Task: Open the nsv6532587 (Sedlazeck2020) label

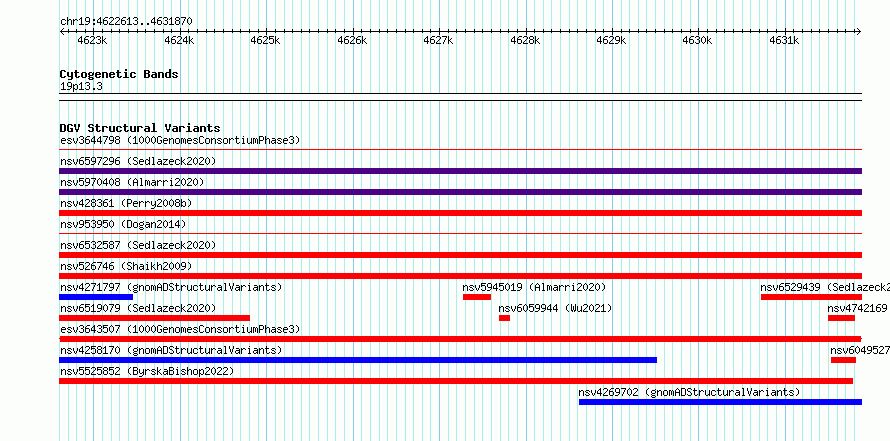Action: pyautogui.click(x=138, y=245)
